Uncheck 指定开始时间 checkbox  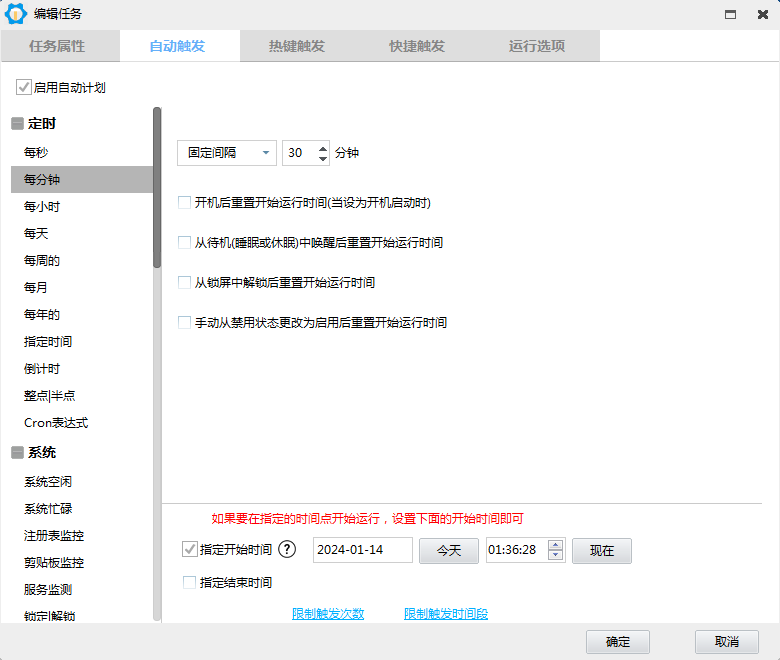pos(190,549)
